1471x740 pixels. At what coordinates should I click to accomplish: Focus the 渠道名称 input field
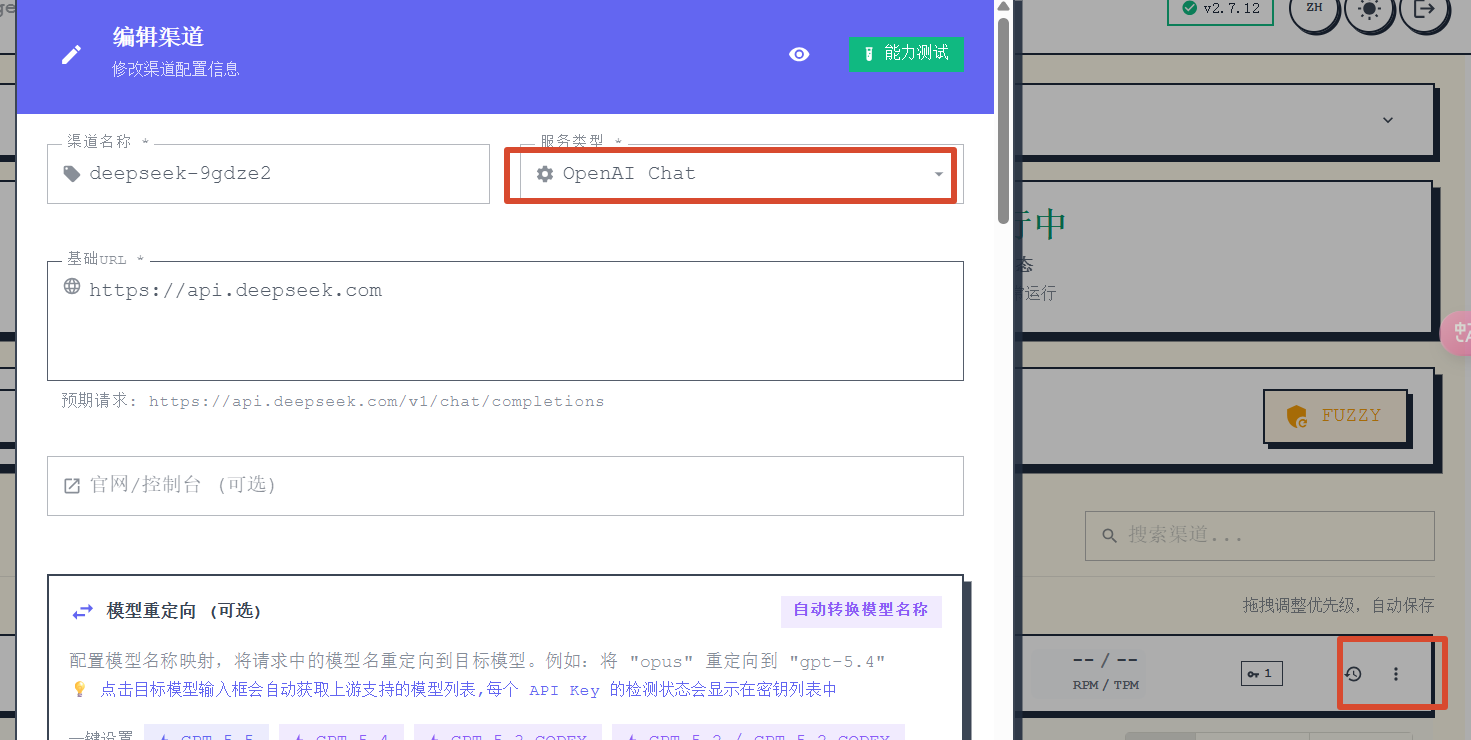click(268, 174)
